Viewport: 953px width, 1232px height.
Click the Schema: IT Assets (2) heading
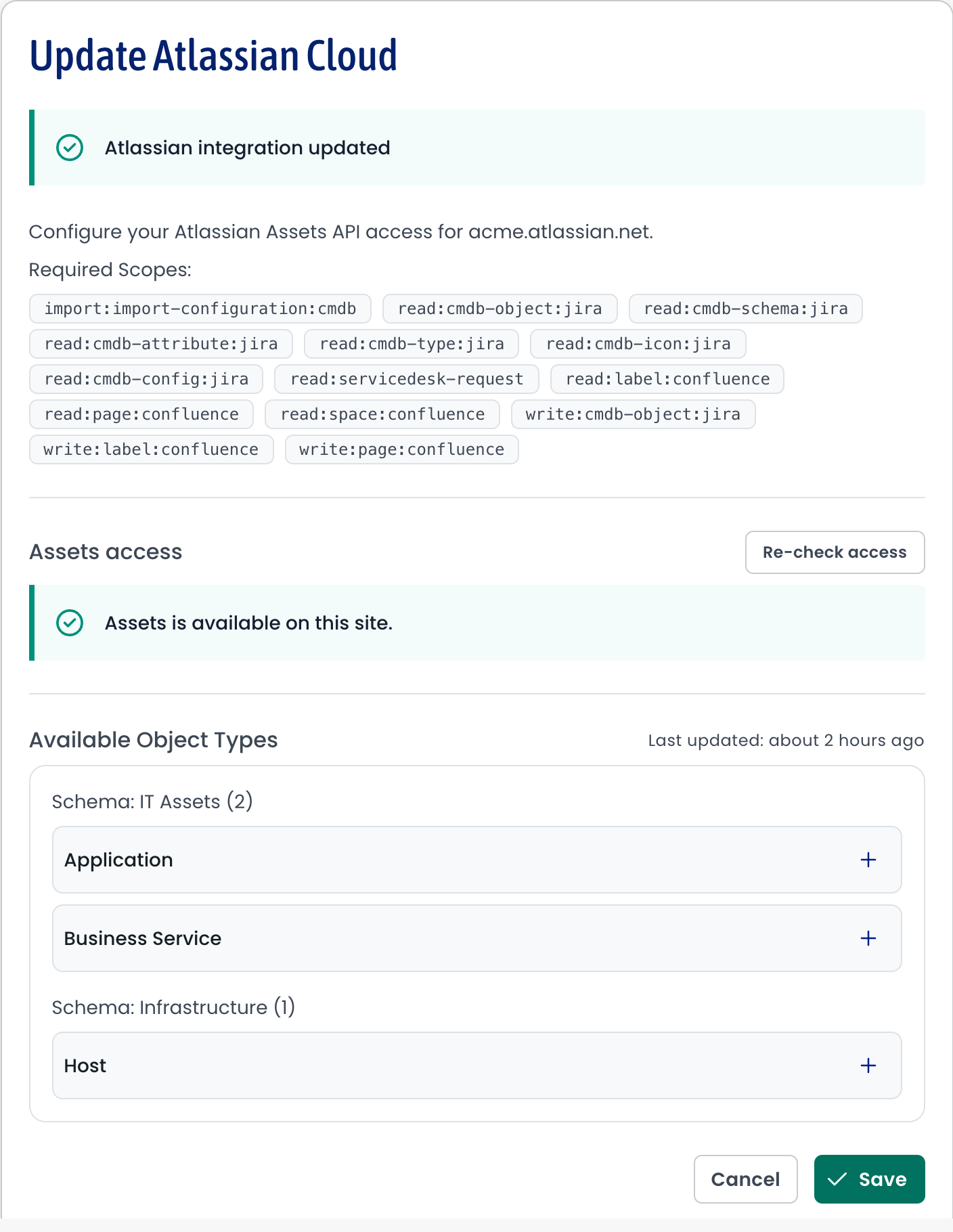[152, 801]
